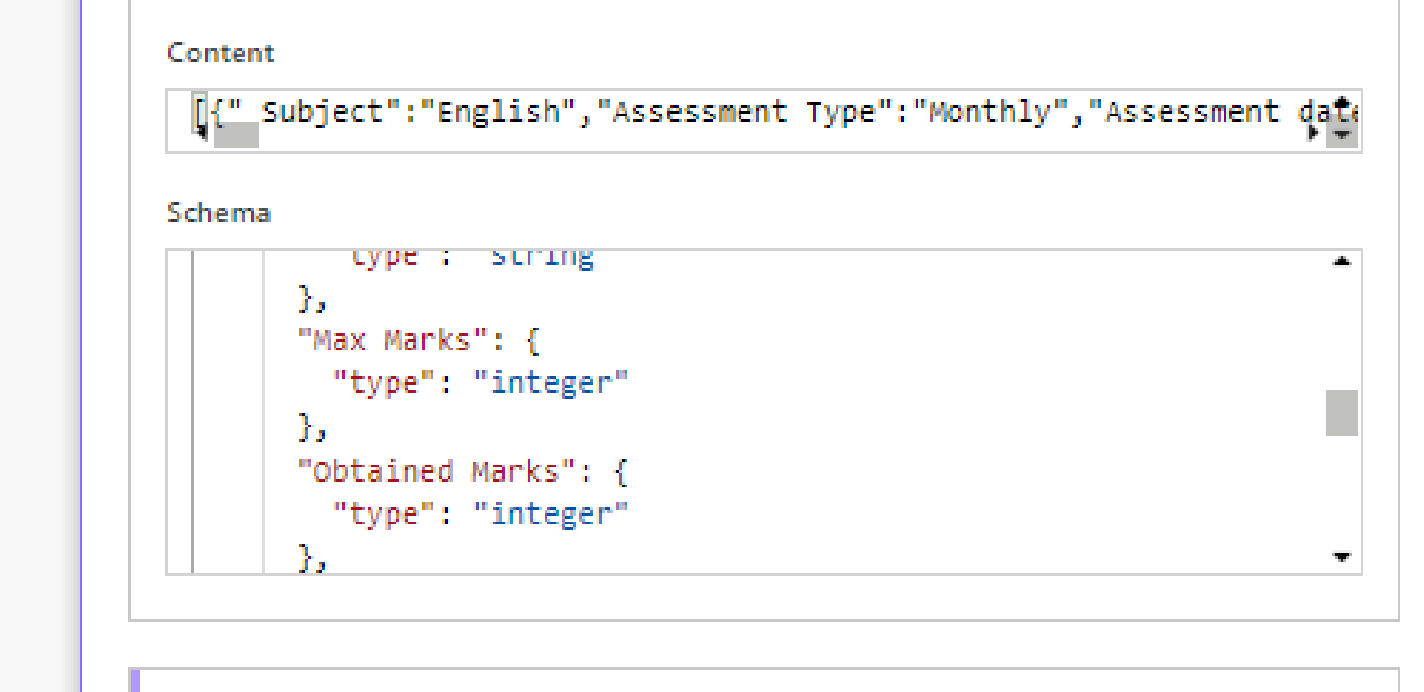Click the Schema field label
The width and height of the screenshot is (1424, 692).
pos(218,213)
